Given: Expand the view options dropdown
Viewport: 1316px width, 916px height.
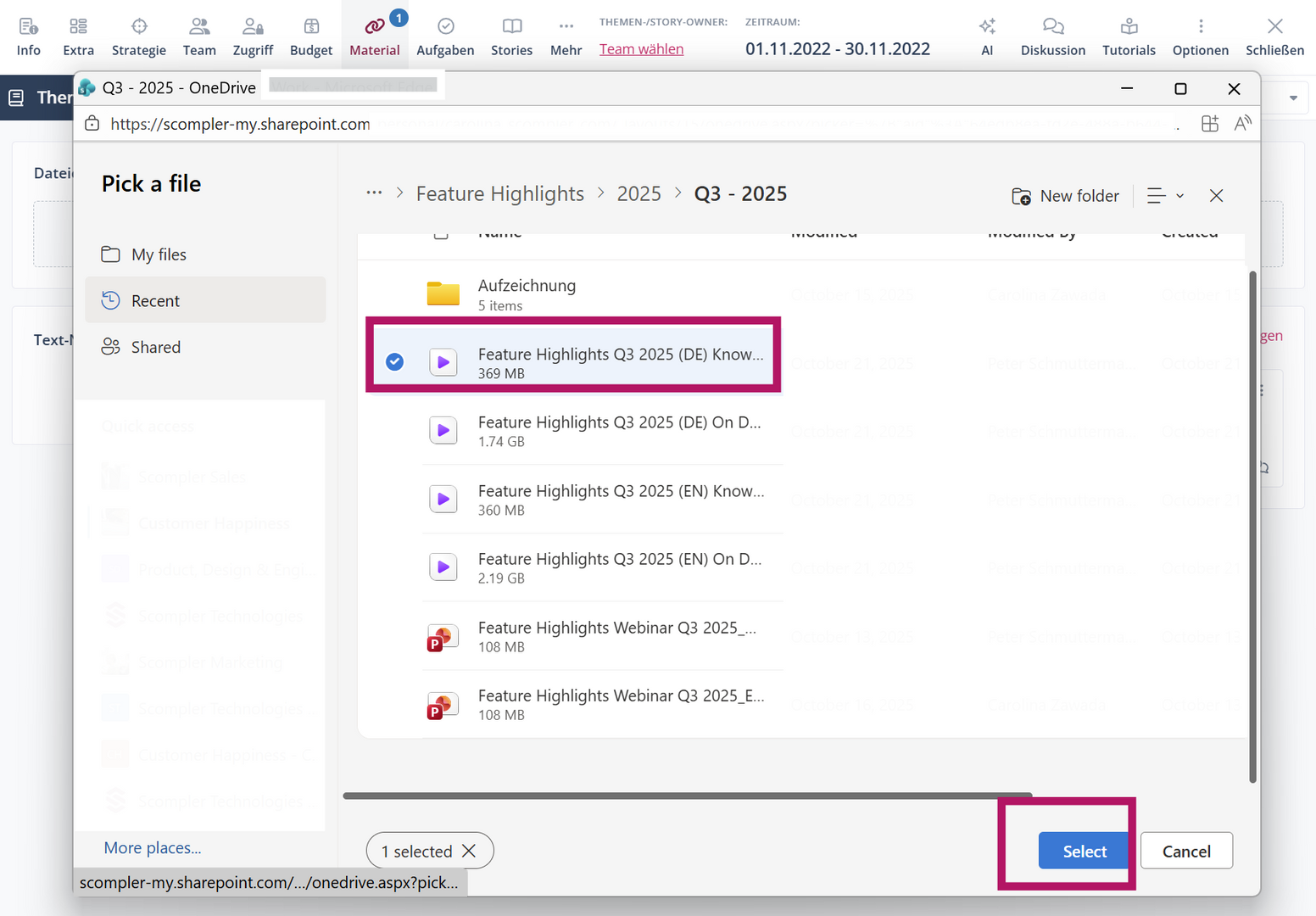Looking at the screenshot, I should [x=1166, y=196].
